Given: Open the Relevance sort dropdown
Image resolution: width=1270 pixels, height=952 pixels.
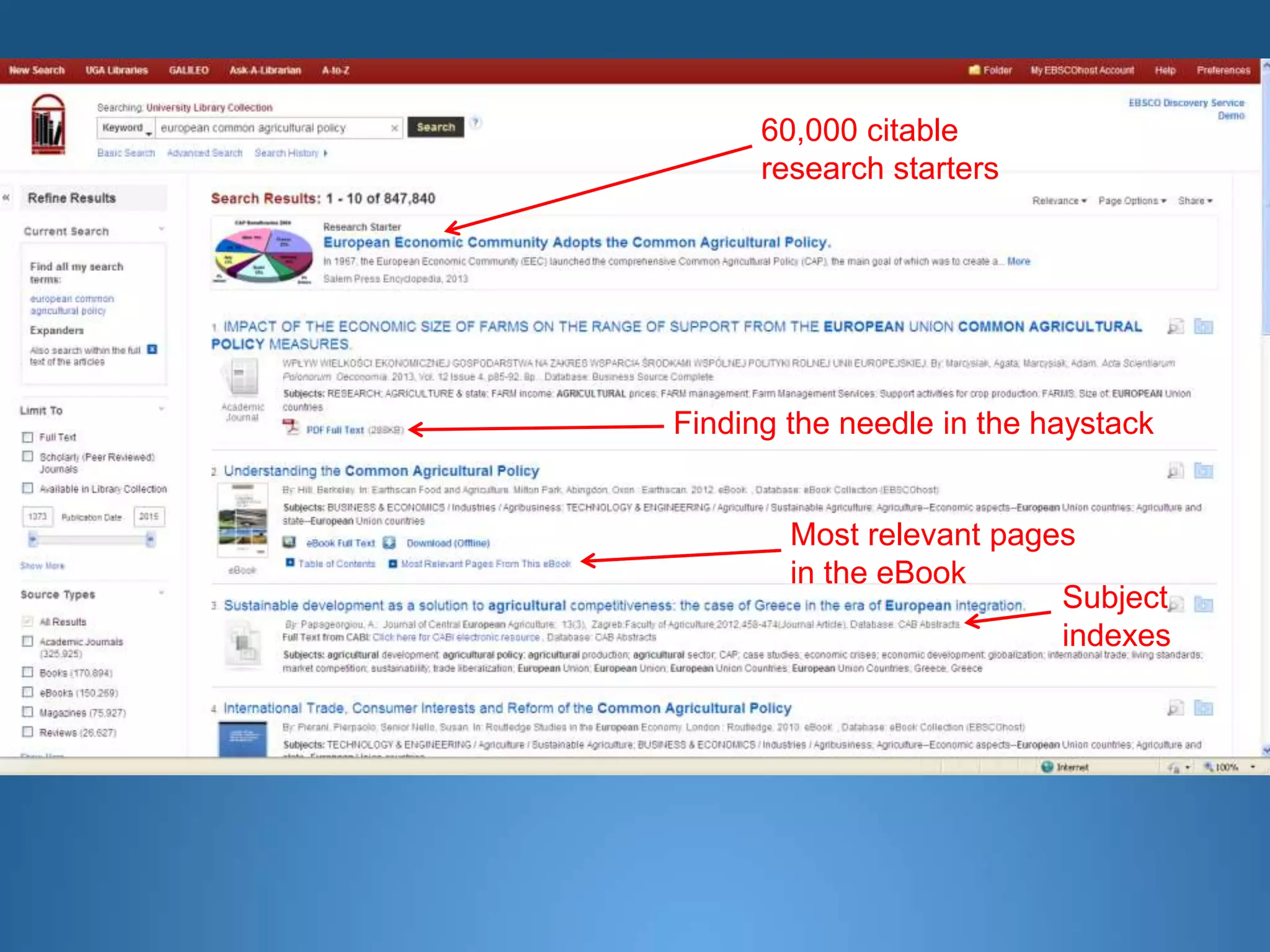Looking at the screenshot, I should [x=1059, y=201].
